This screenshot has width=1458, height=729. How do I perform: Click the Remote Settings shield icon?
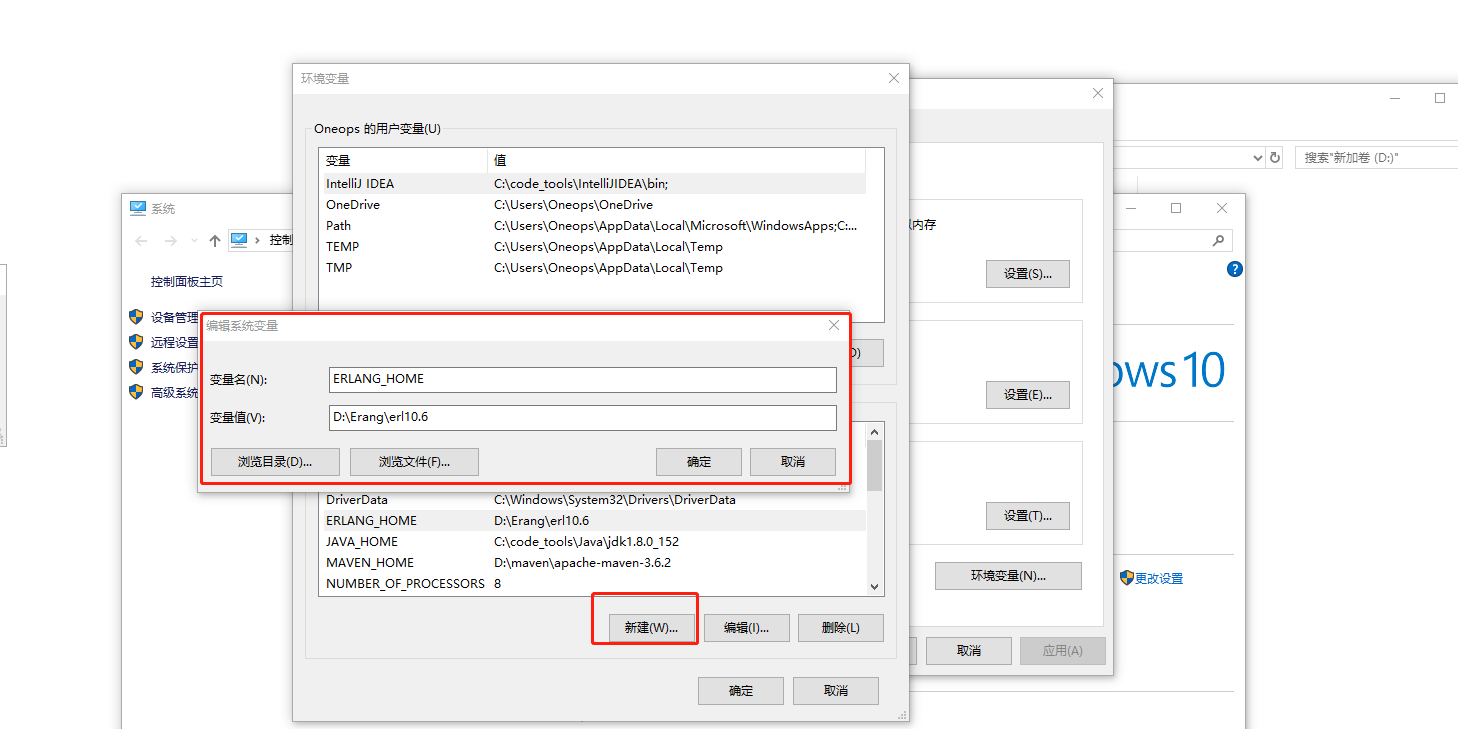tap(136, 342)
